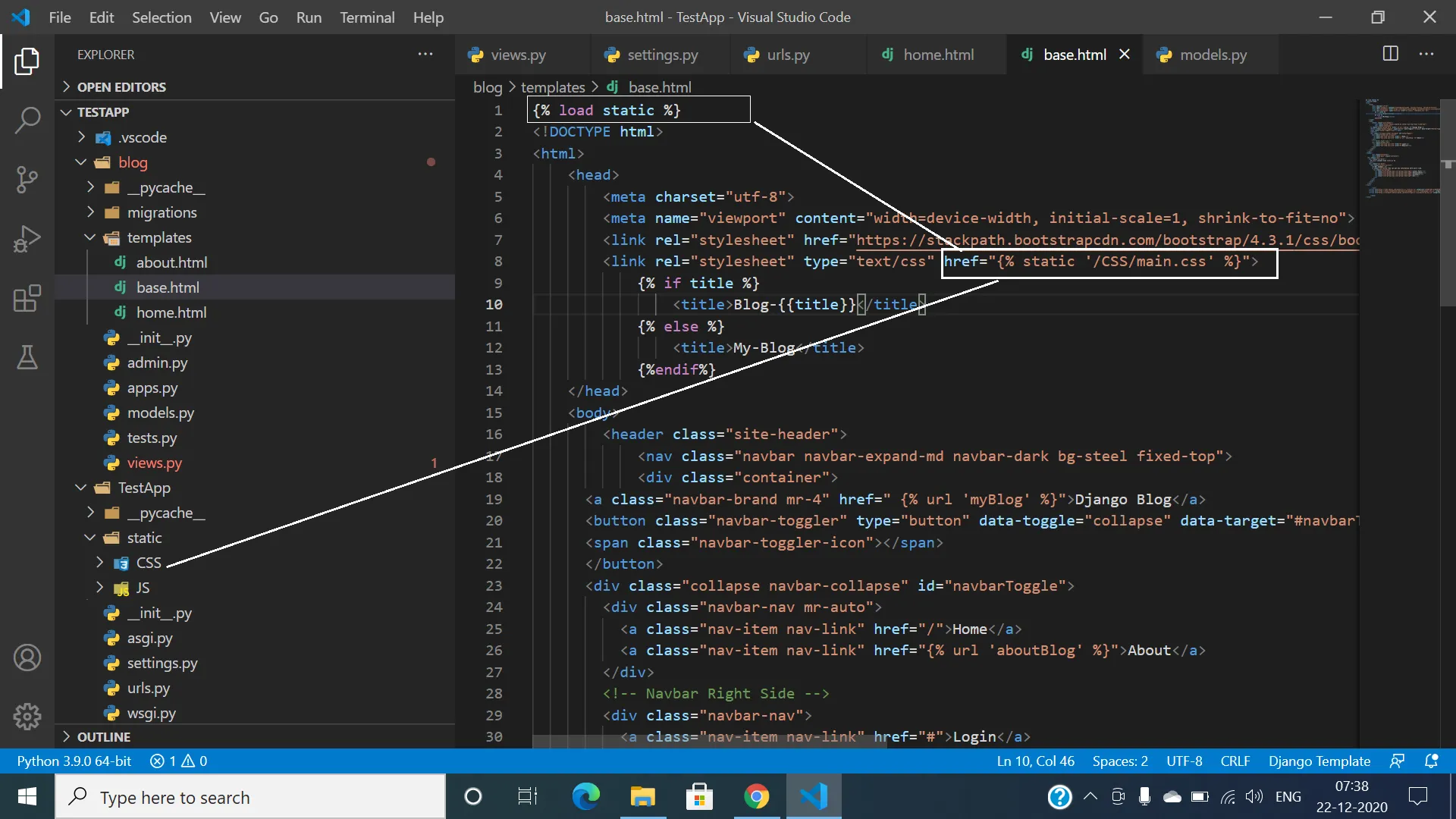The width and height of the screenshot is (1456, 819).
Task: Click the Accounts icon in activity bar
Action: [x=27, y=657]
